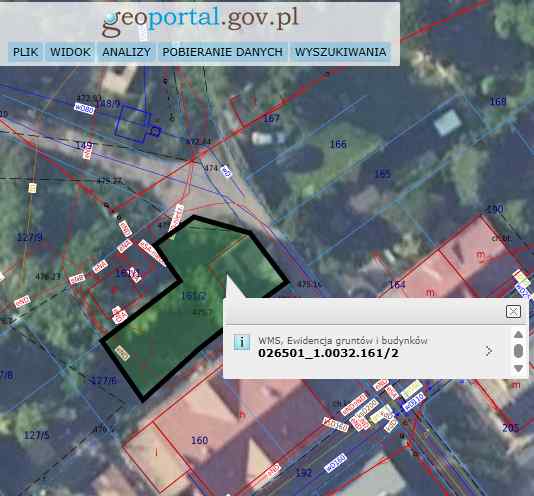Open the WIDOK menu
The image size is (534, 496).
pos(70,52)
